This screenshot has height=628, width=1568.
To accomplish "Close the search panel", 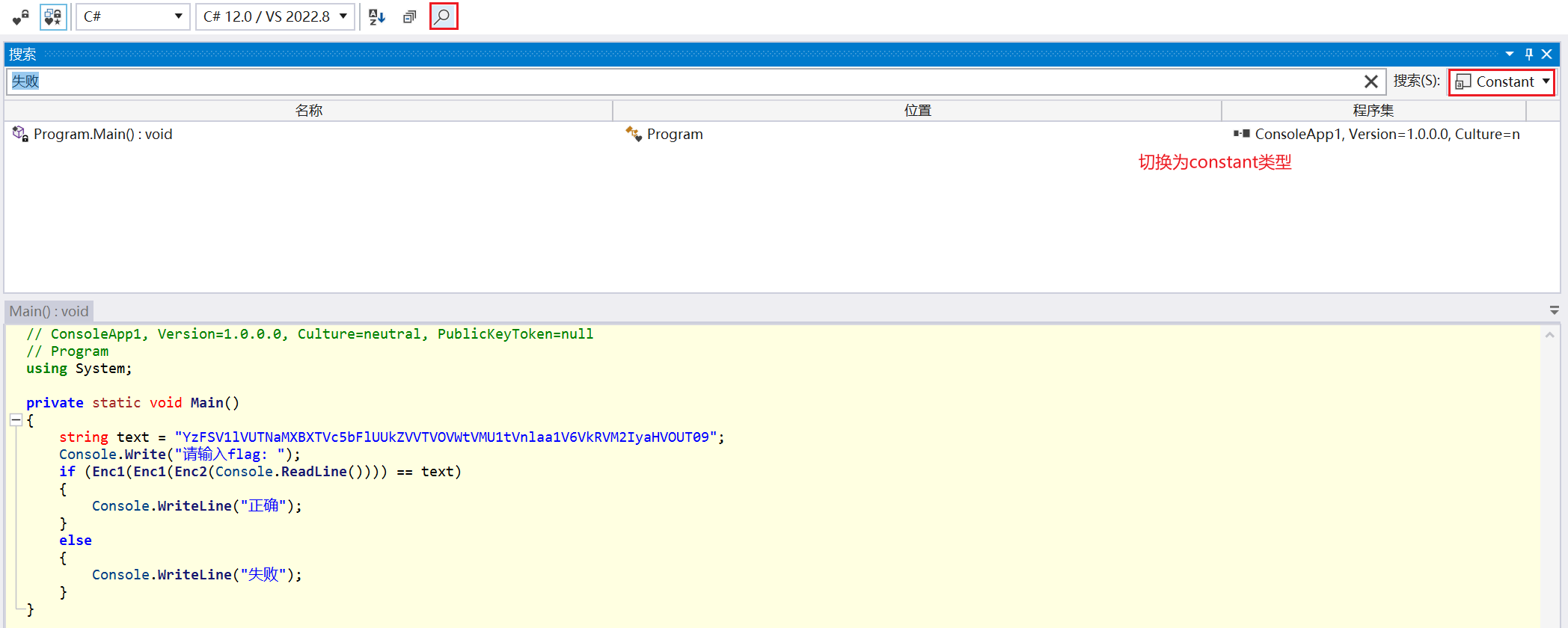I will point(1547,54).
